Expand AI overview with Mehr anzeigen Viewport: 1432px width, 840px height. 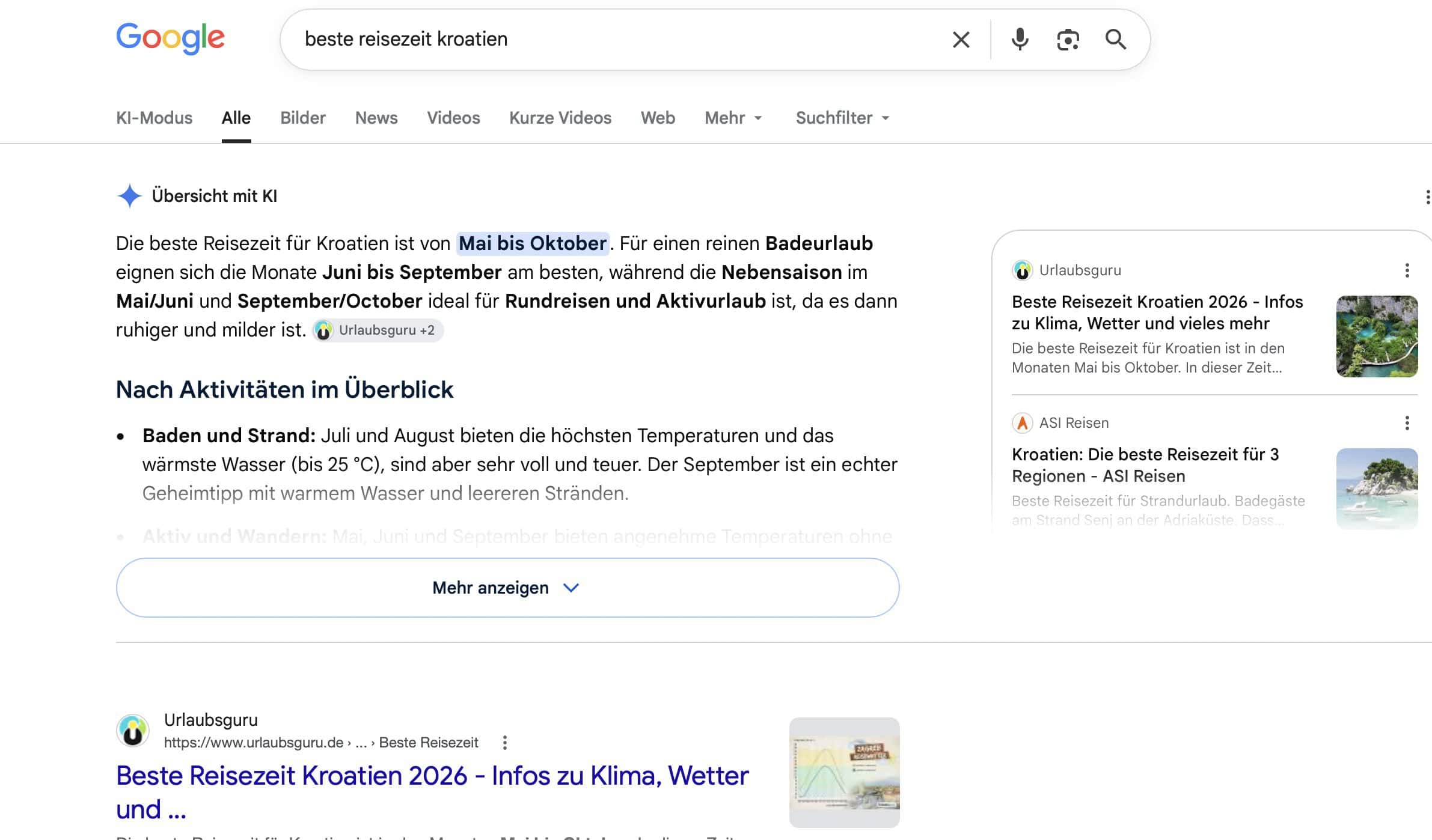coord(507,588)
